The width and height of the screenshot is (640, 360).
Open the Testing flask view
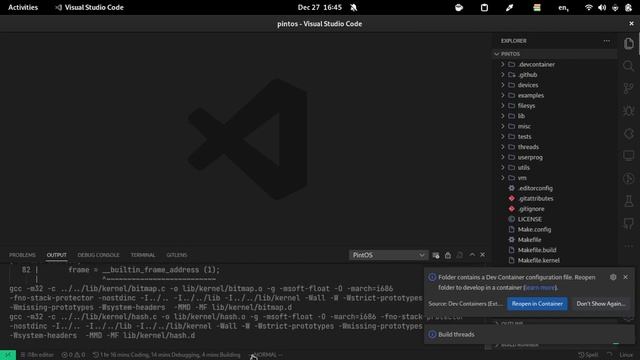pos(629,201)
